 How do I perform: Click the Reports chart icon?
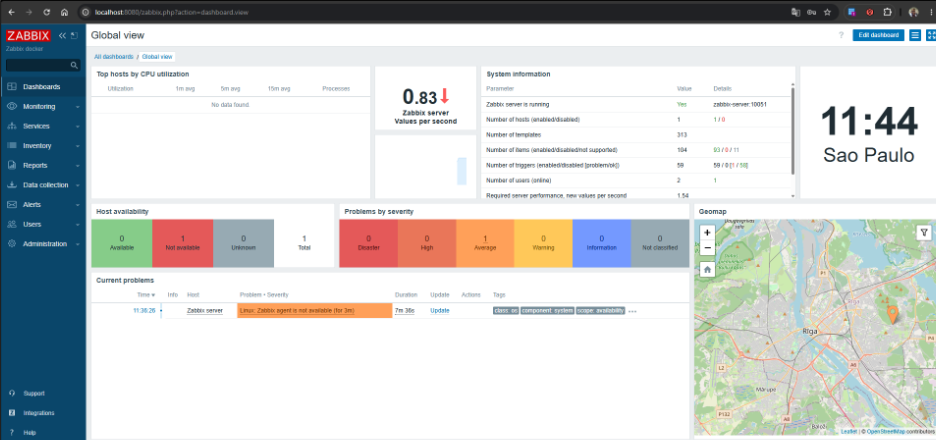click(11, 165)
